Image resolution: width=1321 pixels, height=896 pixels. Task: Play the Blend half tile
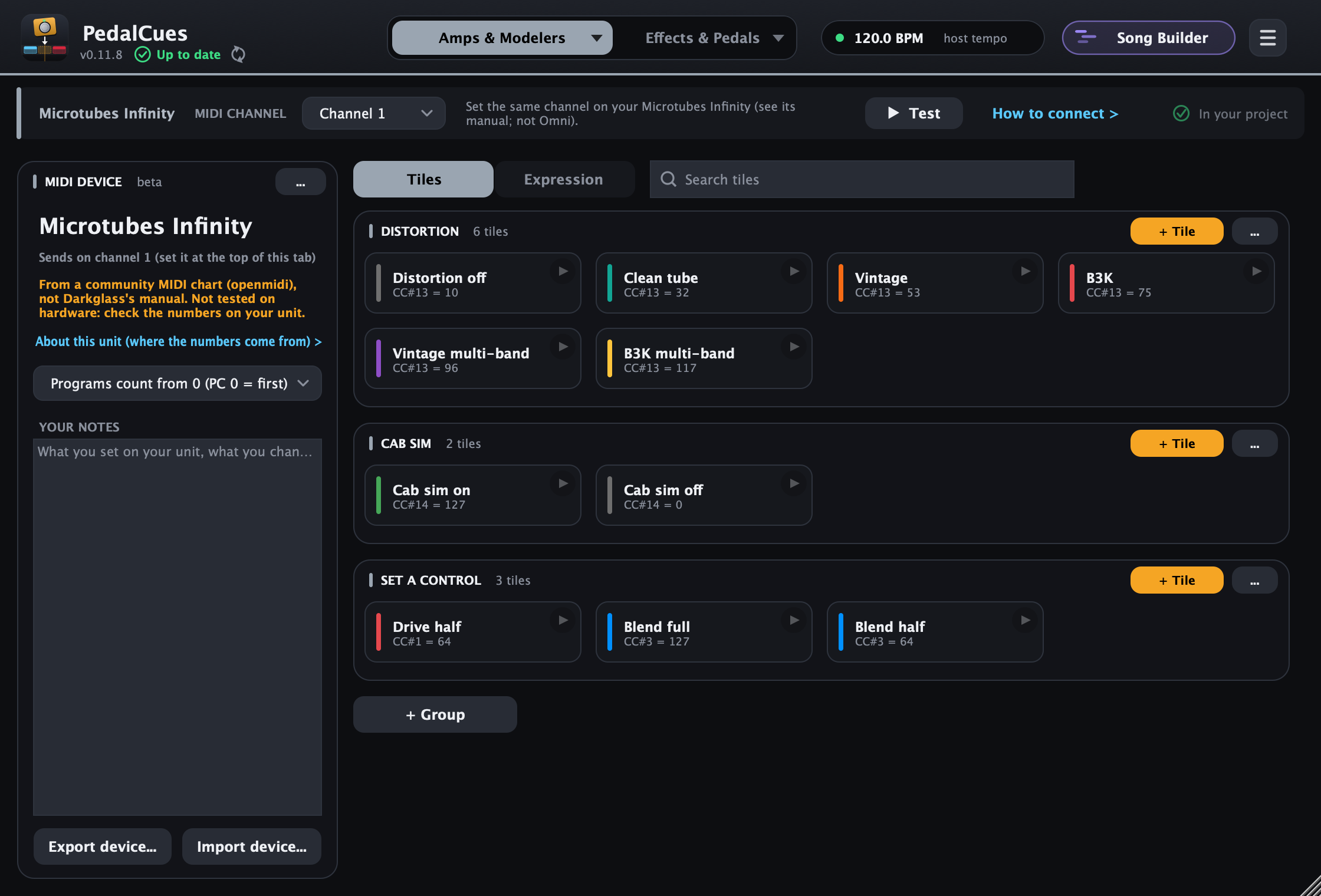1026,620
